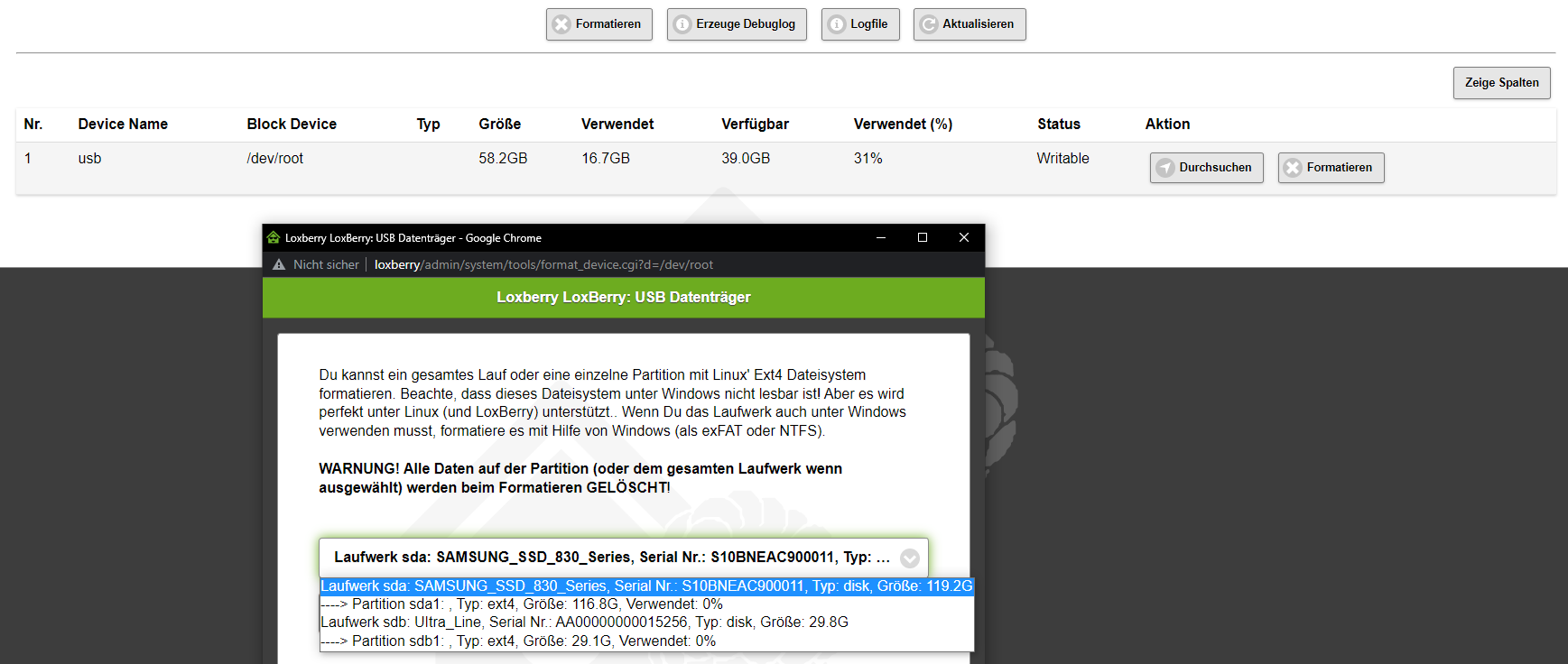Click the Nr. column header
The width and height of the screenshot is (1568, 664).
tap(33, 124)
